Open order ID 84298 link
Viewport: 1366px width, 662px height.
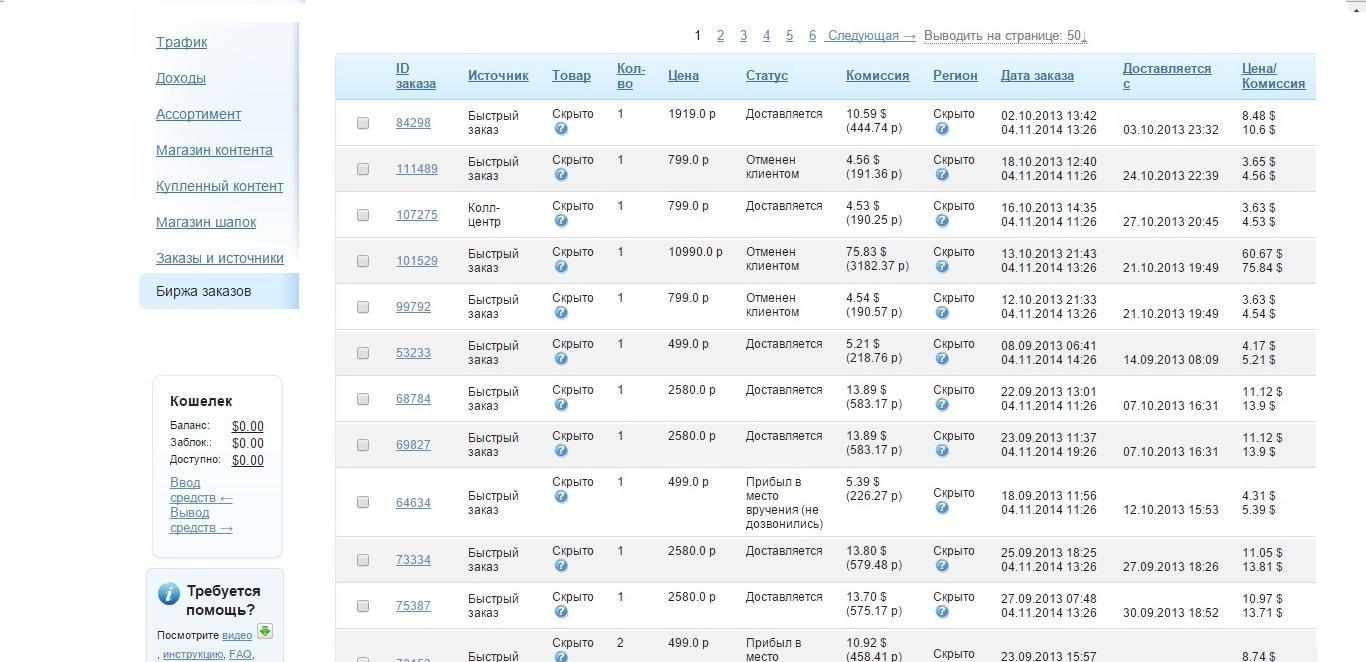413,123
